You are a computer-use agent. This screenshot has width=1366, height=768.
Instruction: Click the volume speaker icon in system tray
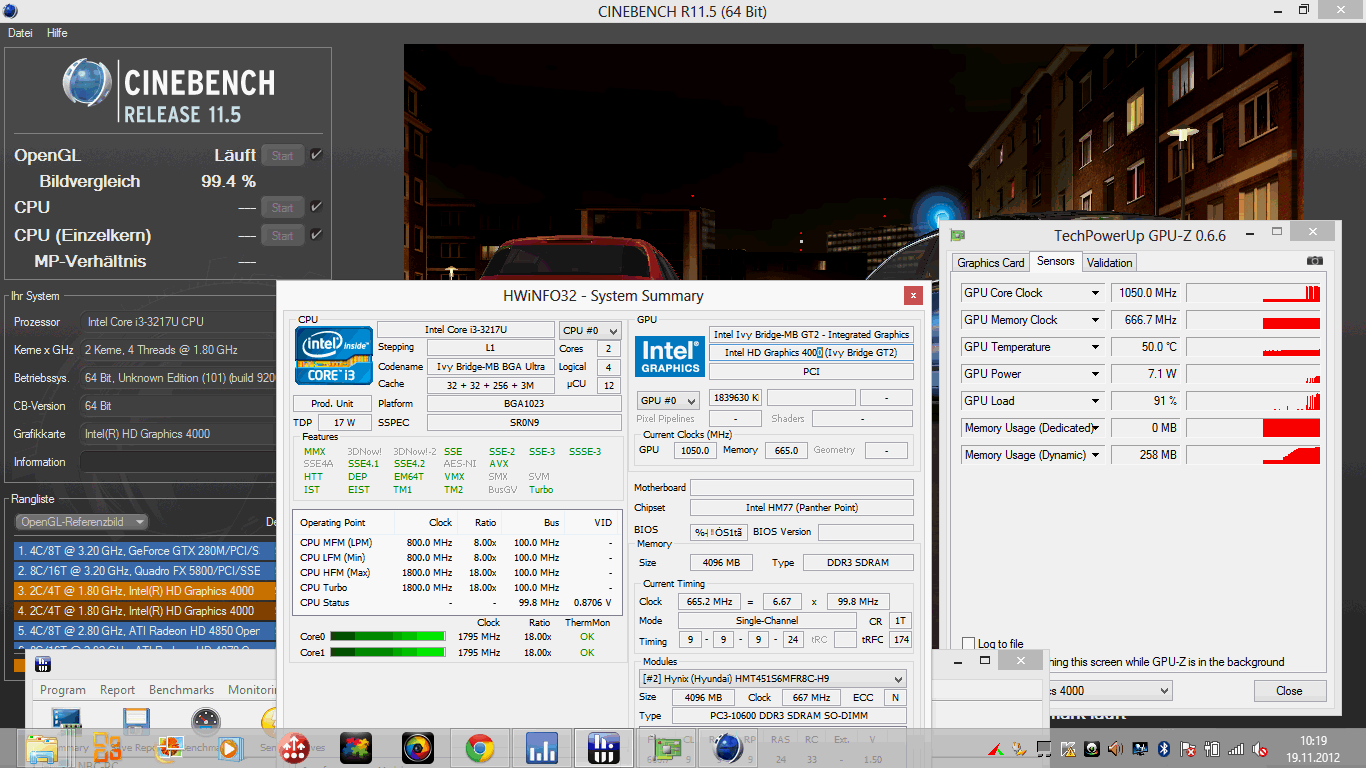[1115, 748]
